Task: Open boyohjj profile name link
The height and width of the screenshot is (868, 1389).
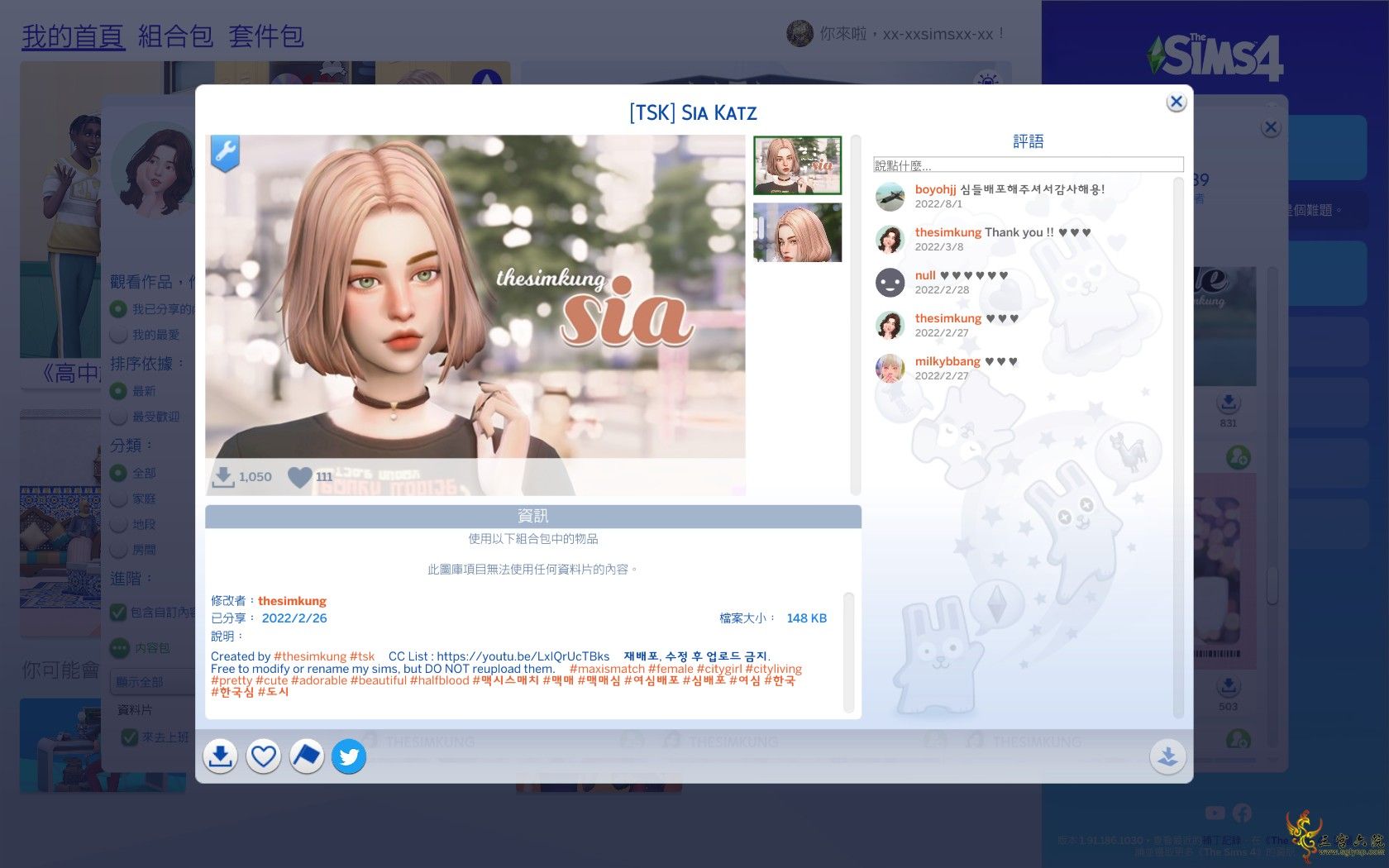Action: click(935, 189)
